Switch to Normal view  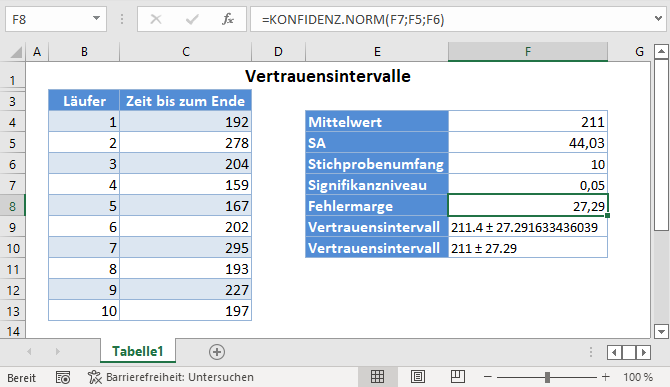point(377,376)
